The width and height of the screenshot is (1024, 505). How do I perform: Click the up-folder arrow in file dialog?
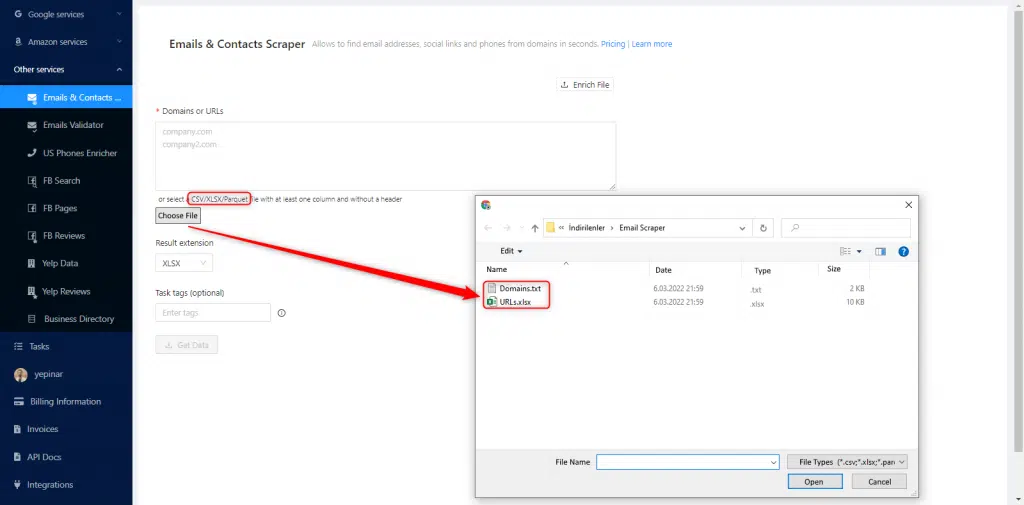tap(535, 228)
